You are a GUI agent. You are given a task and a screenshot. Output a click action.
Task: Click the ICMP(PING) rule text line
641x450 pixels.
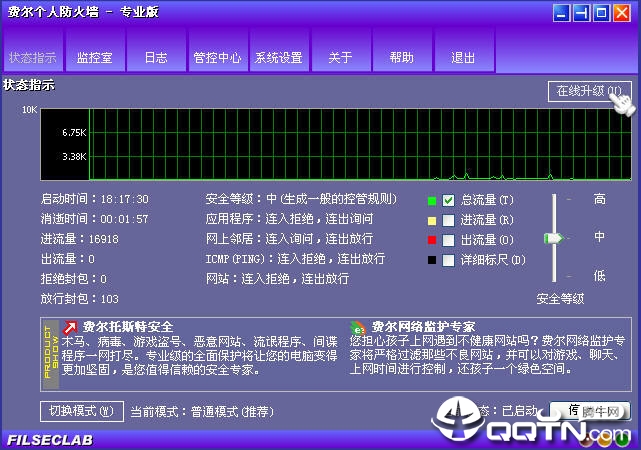(295, 259)
